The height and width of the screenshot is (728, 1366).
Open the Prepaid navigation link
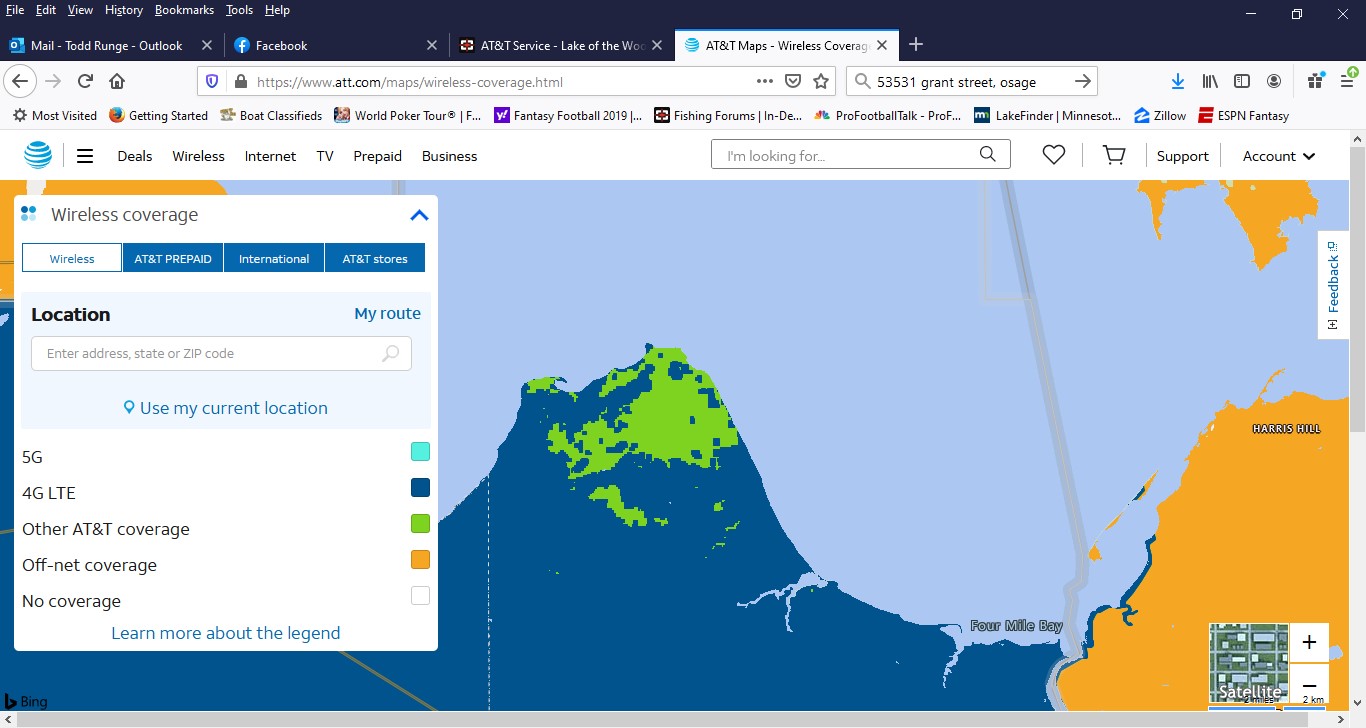pyautogui.click(x=378, y=156)
